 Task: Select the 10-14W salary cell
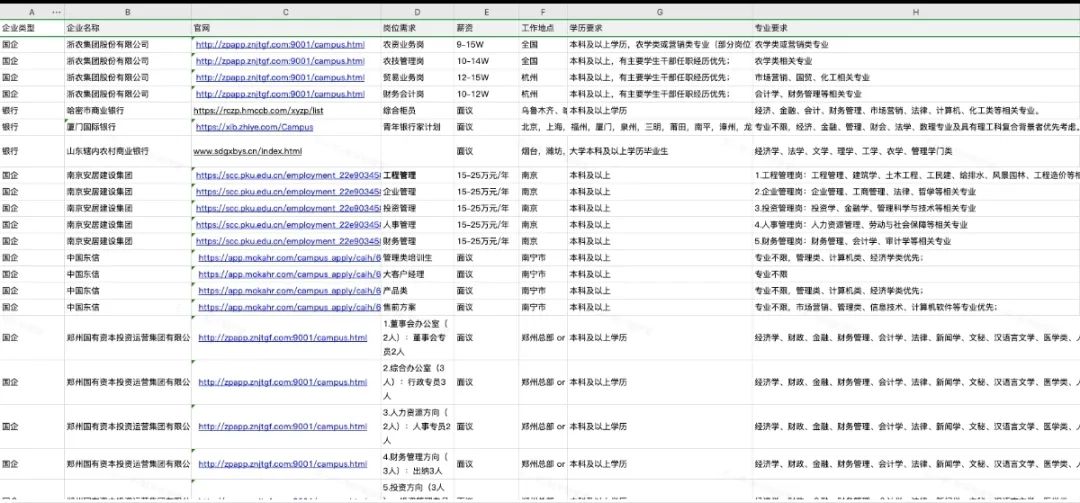486,61
